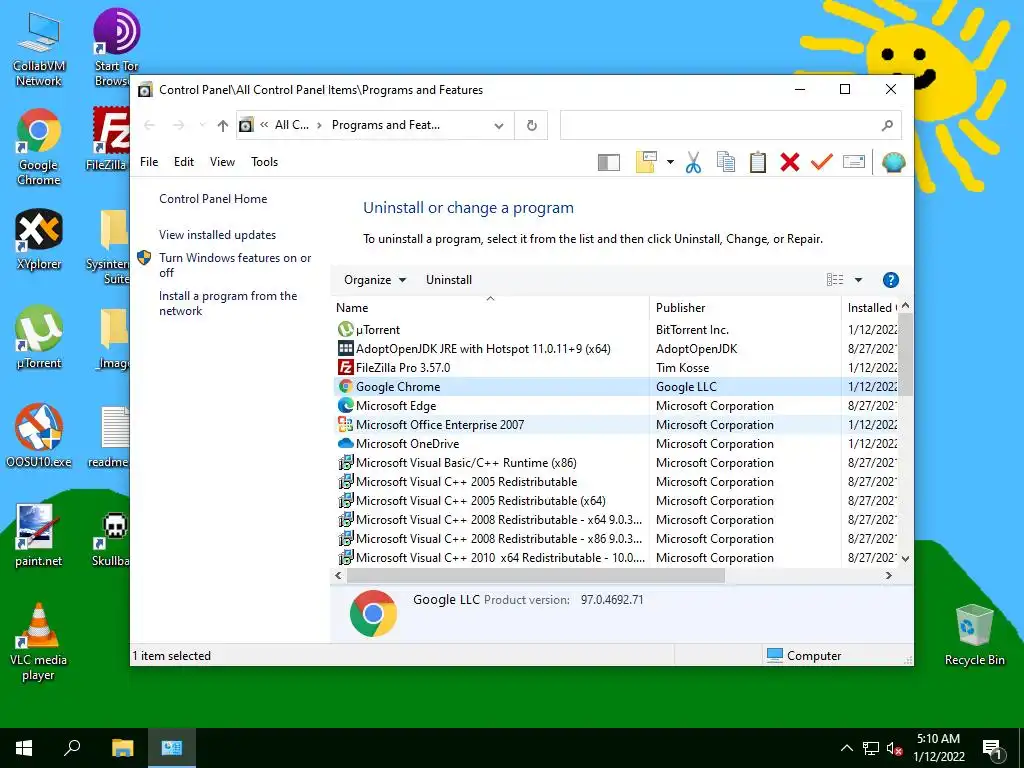Click the Windows Start button

[24, 748]
